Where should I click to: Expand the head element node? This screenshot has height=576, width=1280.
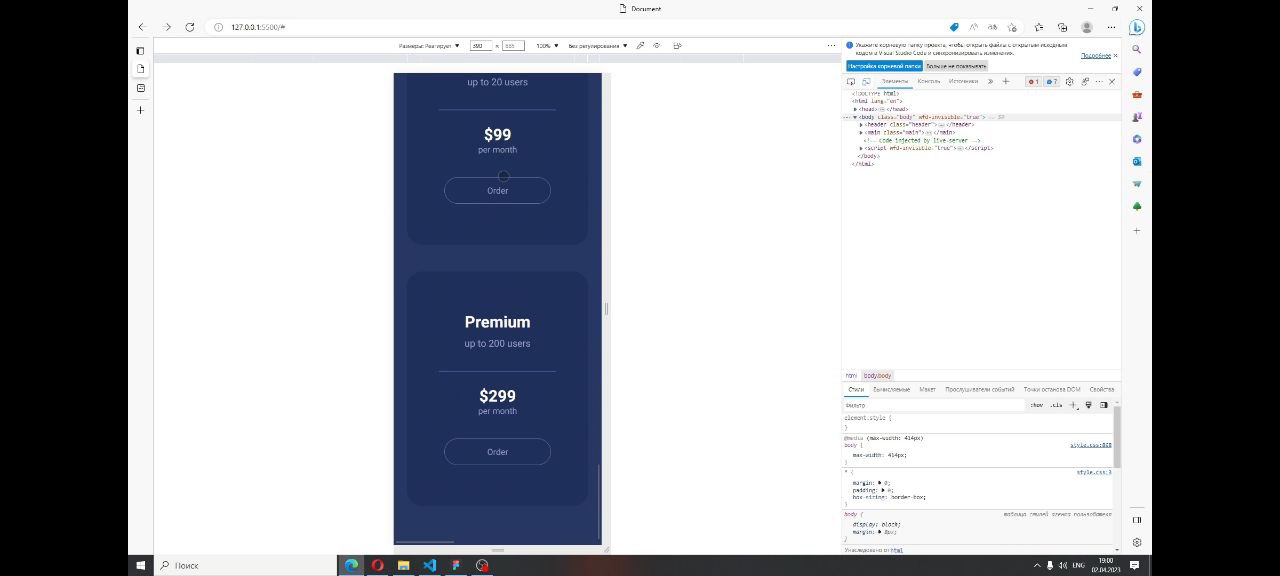(856, 109)
